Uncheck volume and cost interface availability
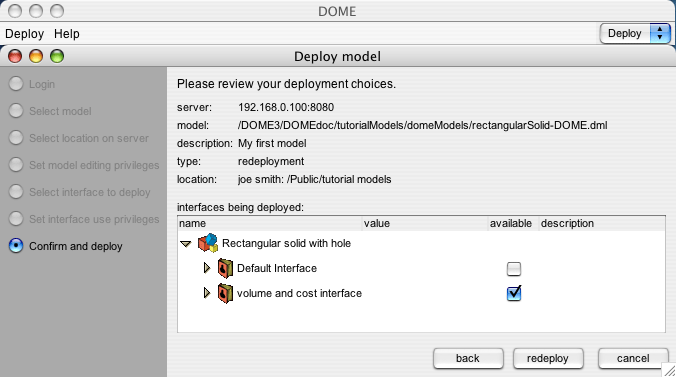Screen dimensions: 676x377 (513, 293)
